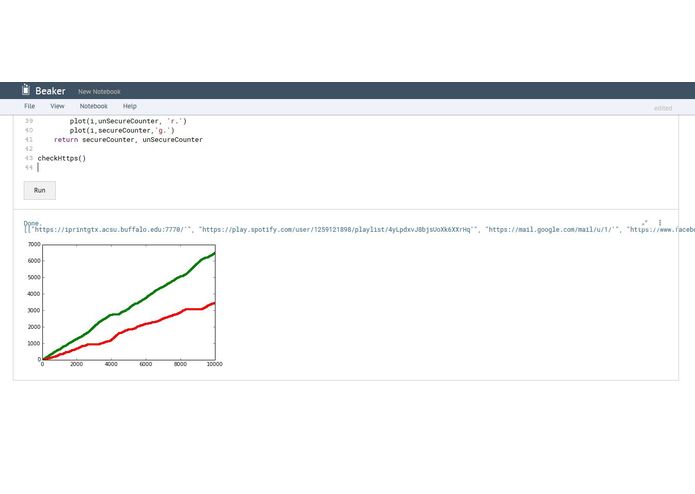The width and height of the screenshot is (695, 494).
Task: Click the 'edited' status label
Action: 663,108
